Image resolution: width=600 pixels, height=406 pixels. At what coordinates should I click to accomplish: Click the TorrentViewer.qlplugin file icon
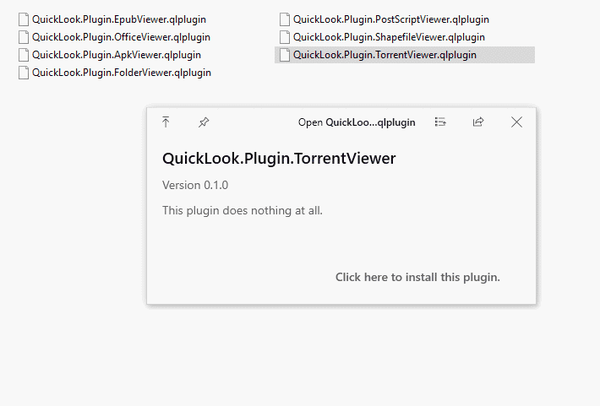(285, 55)
